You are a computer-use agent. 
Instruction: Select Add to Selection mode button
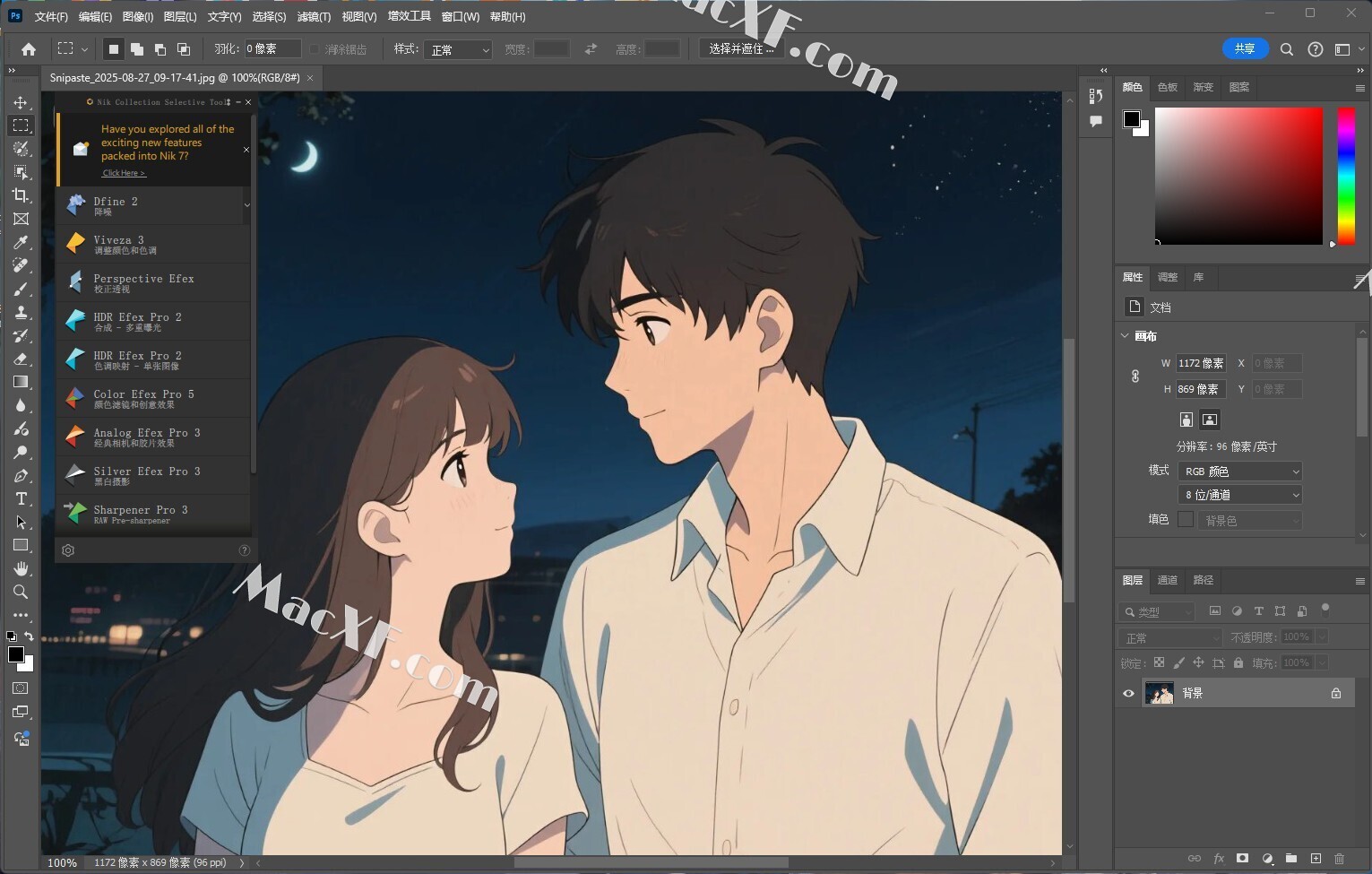pos(136,49)
